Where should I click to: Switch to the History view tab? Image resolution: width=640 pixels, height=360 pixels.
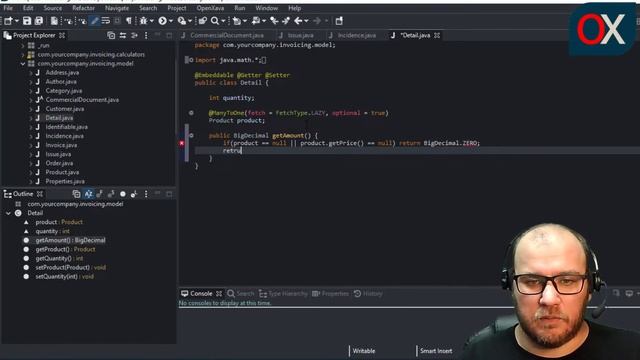368,293
